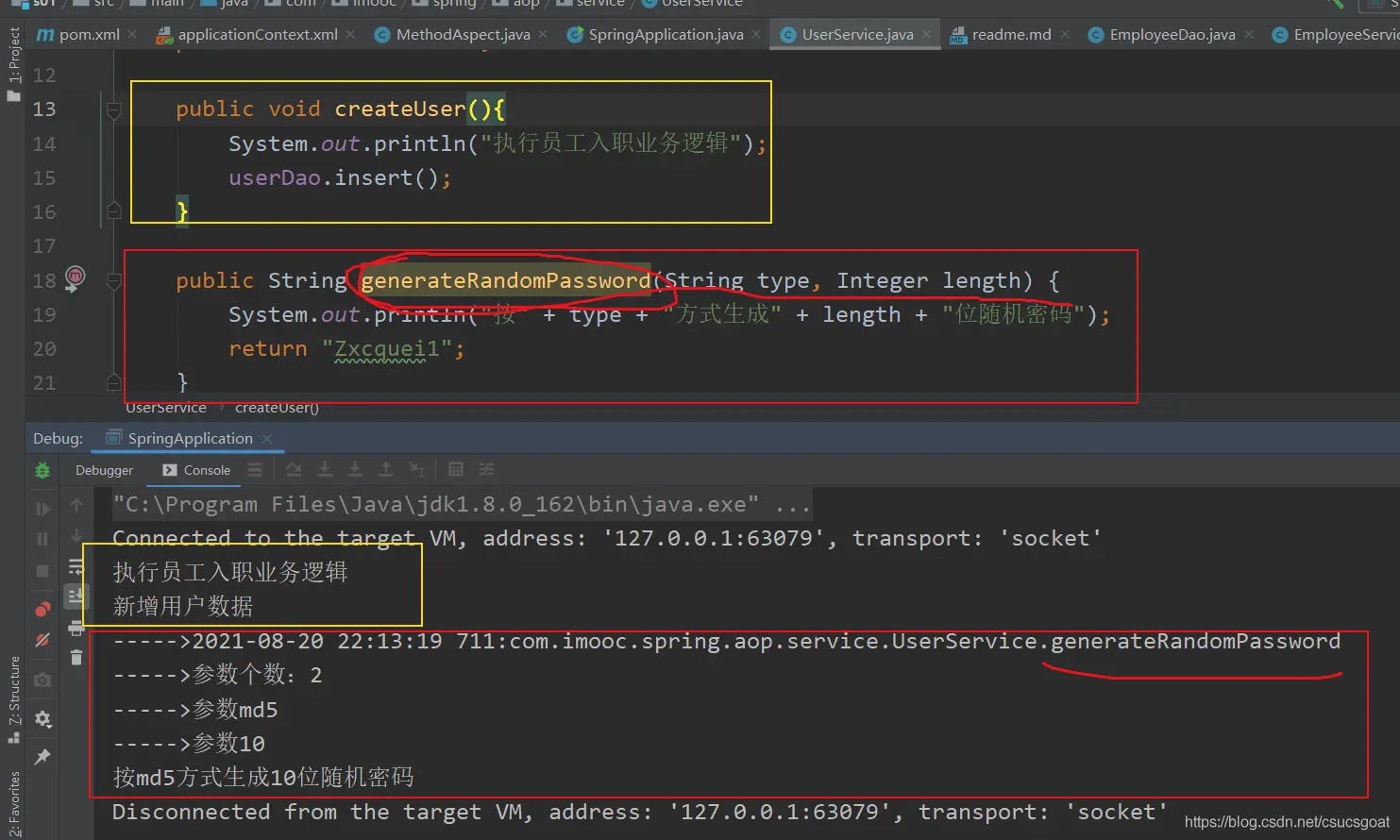Clear console with the trash icon
The image size is (1400, 840).
pos(76,657)
